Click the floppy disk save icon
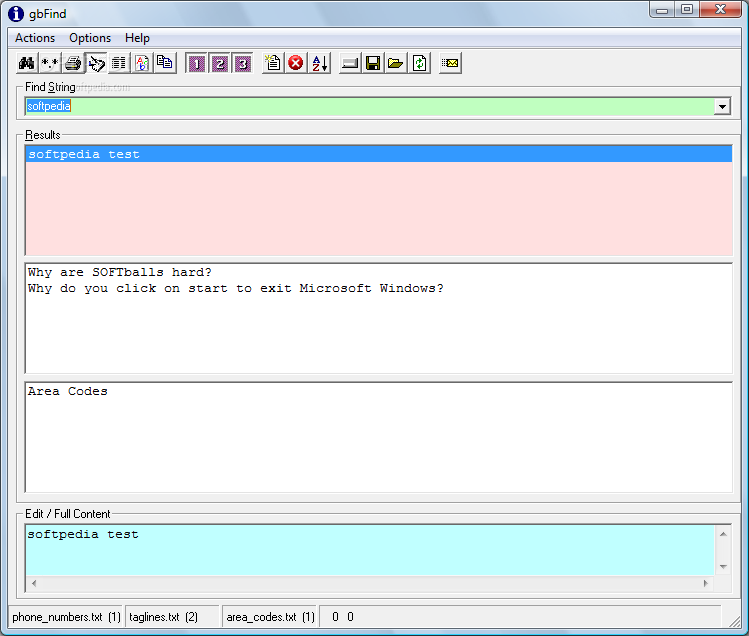The width and height of the screenshot is (749, 636). (x=373, y=63)
